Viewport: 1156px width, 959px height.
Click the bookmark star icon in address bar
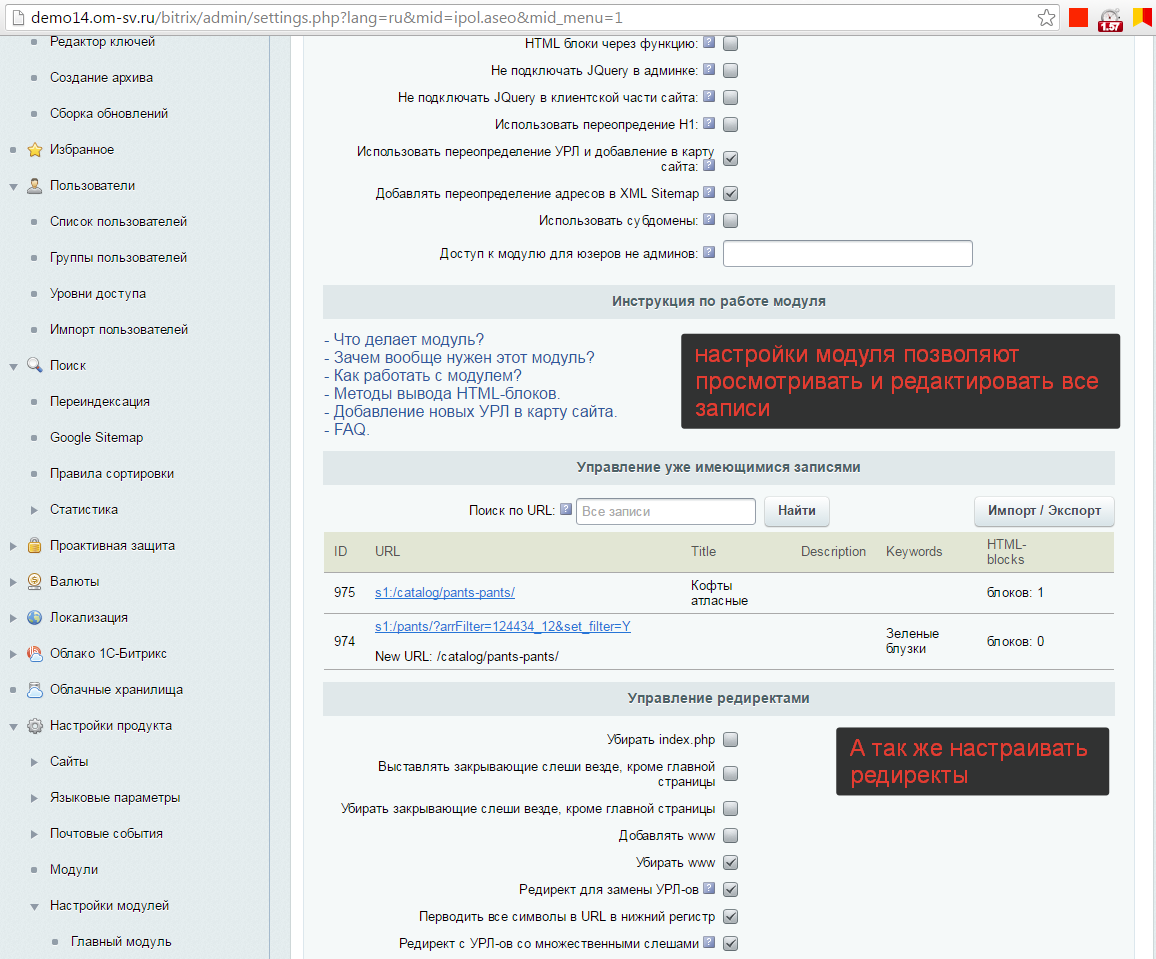tap(1046, 18)
